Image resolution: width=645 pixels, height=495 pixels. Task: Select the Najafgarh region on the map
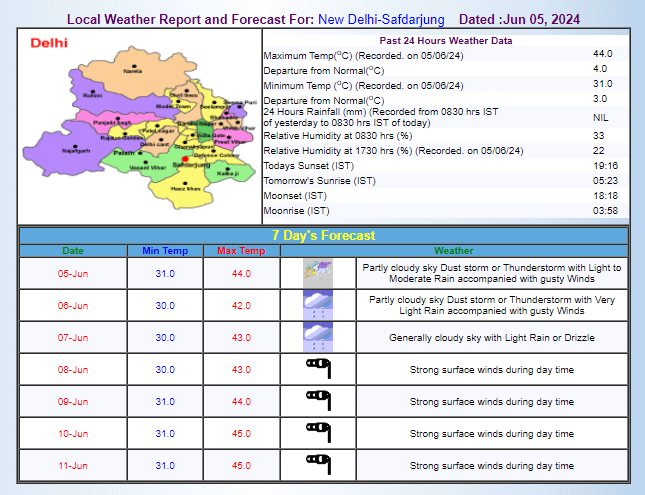(x=77, y=151)
